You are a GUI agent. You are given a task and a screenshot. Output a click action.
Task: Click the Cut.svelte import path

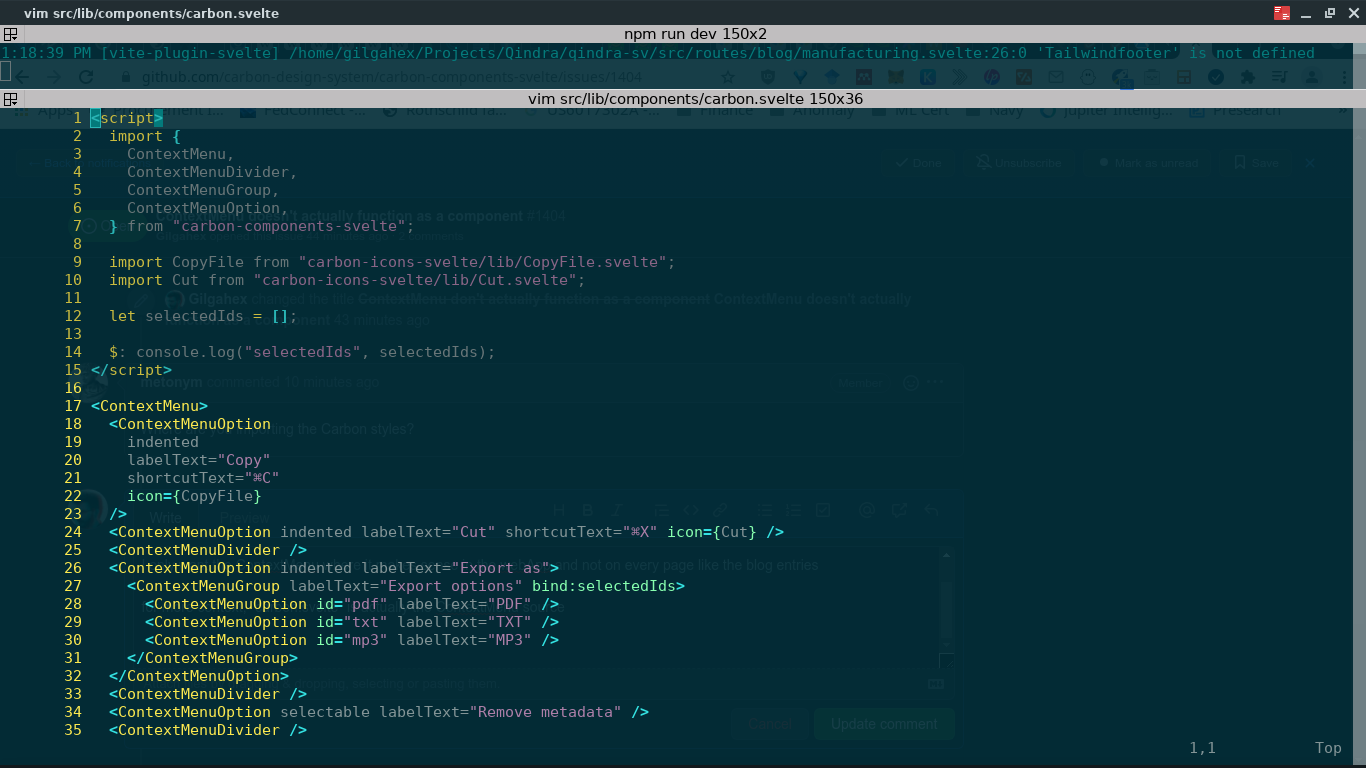416,280
